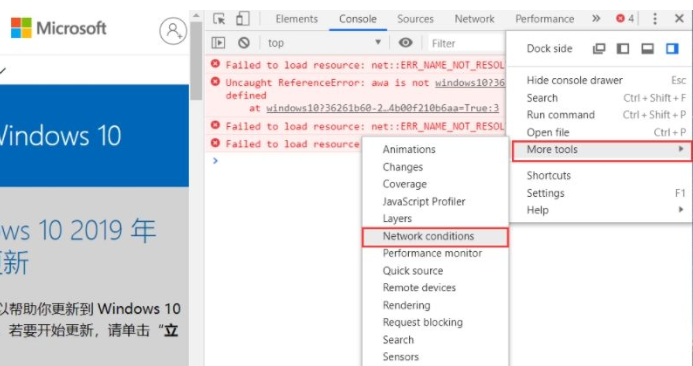This screenshot has height=366, width=693.
Task: Expand the Help submenu
Action: (601, 210)
